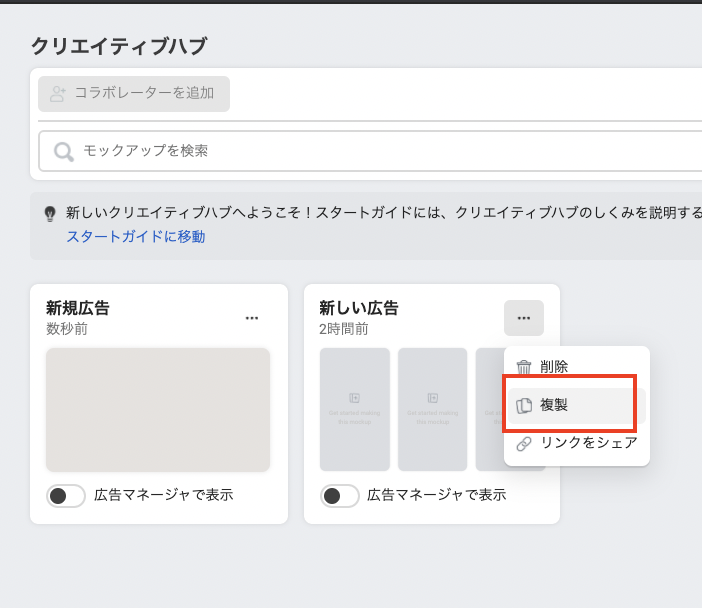
Task: Toggle 広告マネージャで表示 for 新規広告
Action: click(66, 495)
